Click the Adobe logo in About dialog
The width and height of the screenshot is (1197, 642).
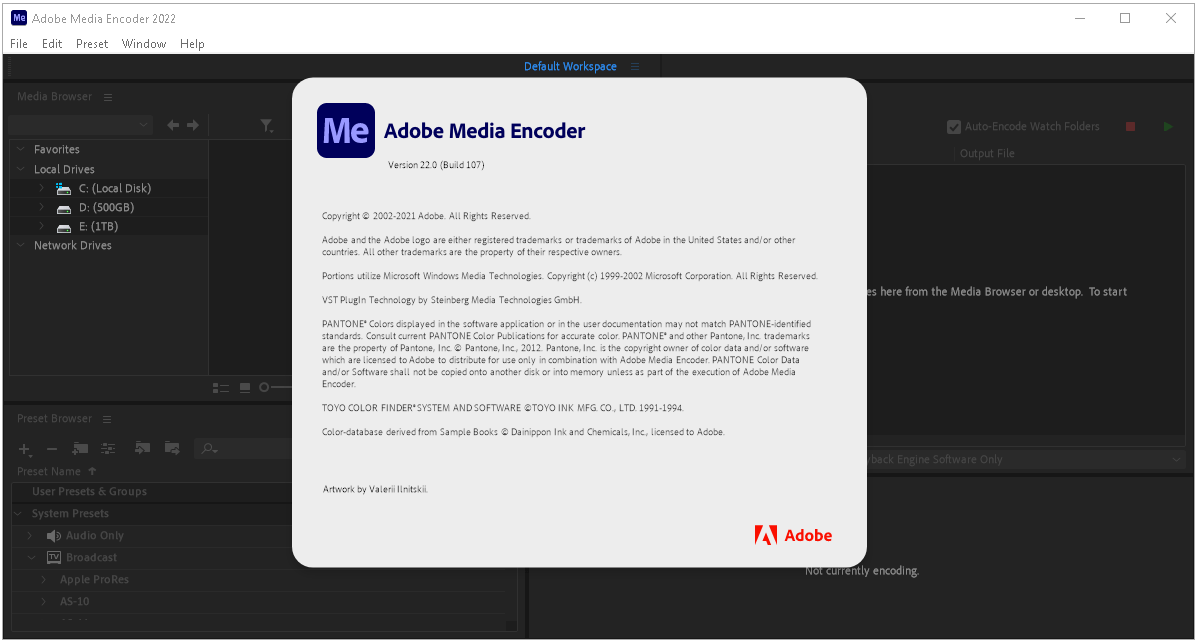[793, 535]
